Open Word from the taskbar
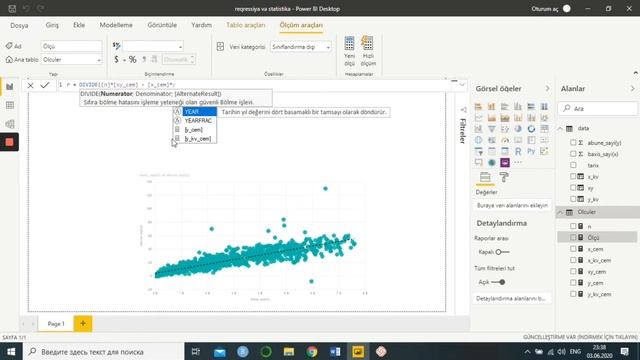640x360 pixels. point(335,351)
